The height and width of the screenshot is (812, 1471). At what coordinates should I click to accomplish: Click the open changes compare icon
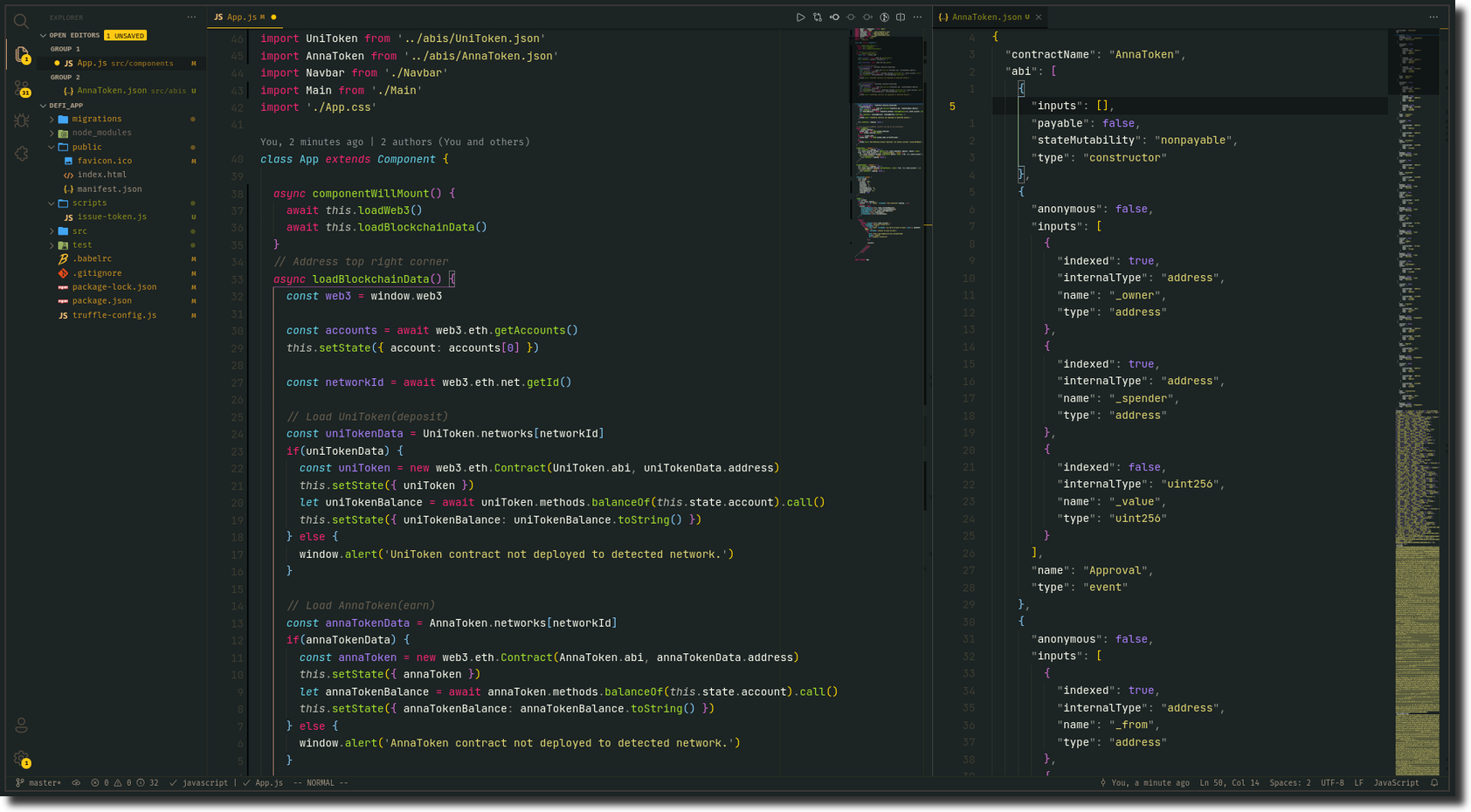[x=818, y=17]
